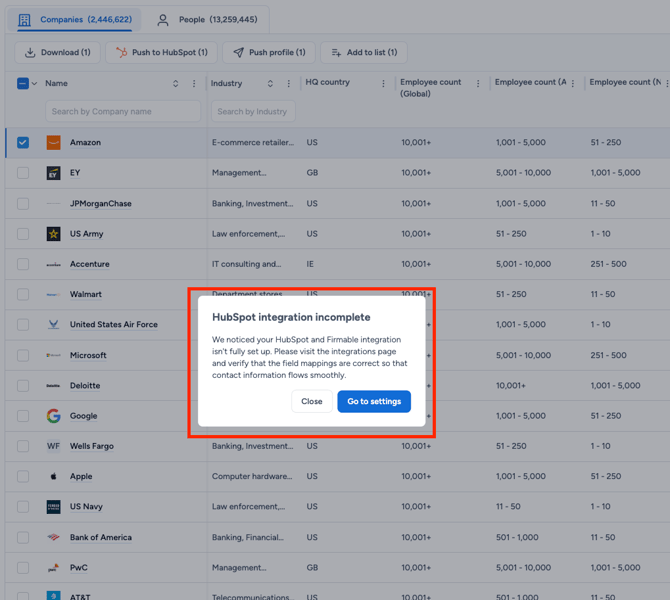Check the Walmart row checkbox
Image resolution: width=670 pixels, height=600 pixels.
23,294
